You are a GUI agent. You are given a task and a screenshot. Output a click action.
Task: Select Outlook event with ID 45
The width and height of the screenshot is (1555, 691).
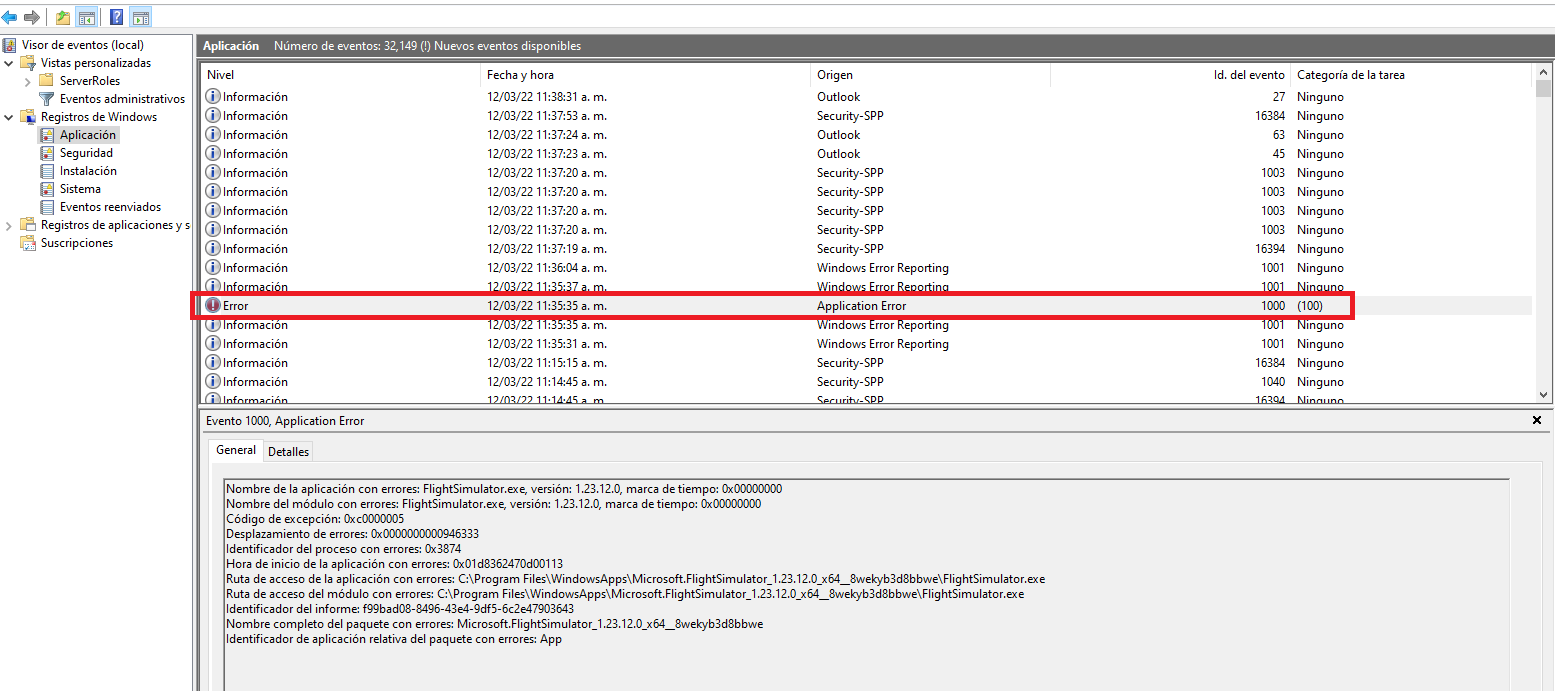868,154
